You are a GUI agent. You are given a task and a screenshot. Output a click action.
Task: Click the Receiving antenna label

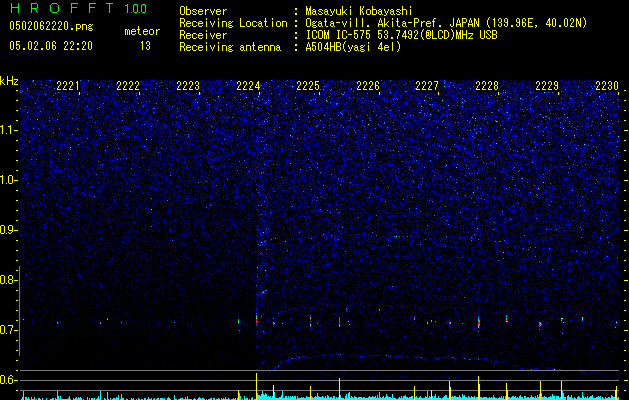coord(230,47)
